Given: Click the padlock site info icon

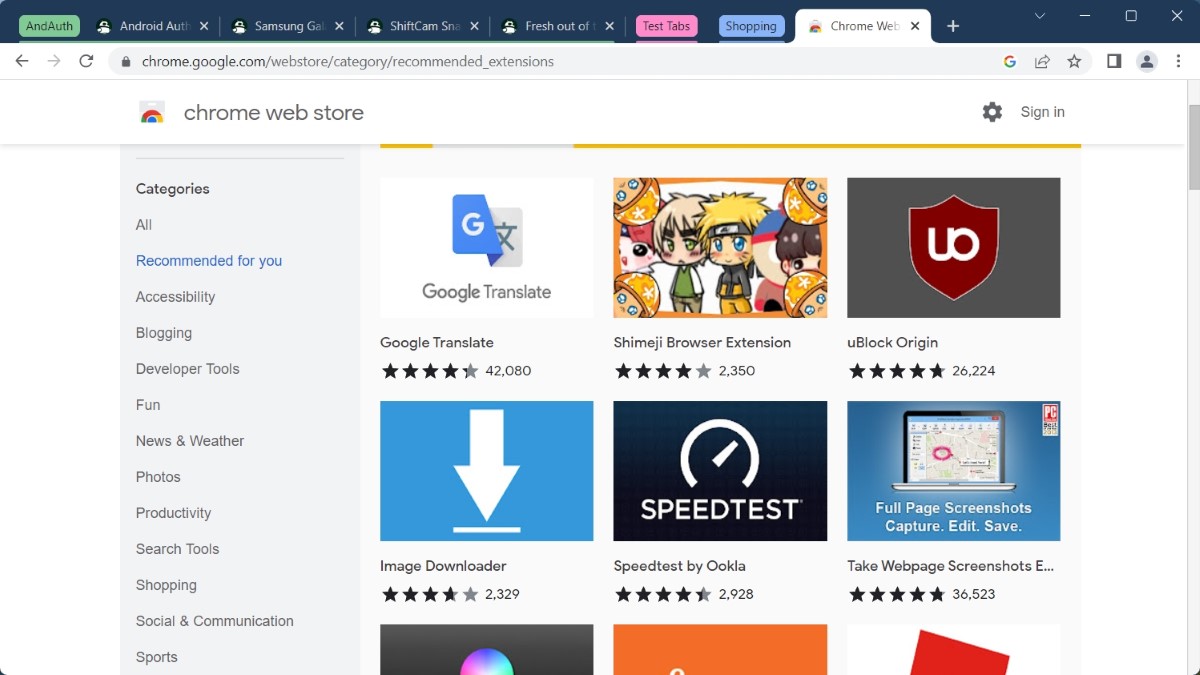Looking at the screenshot, I should tap(126, 62).
